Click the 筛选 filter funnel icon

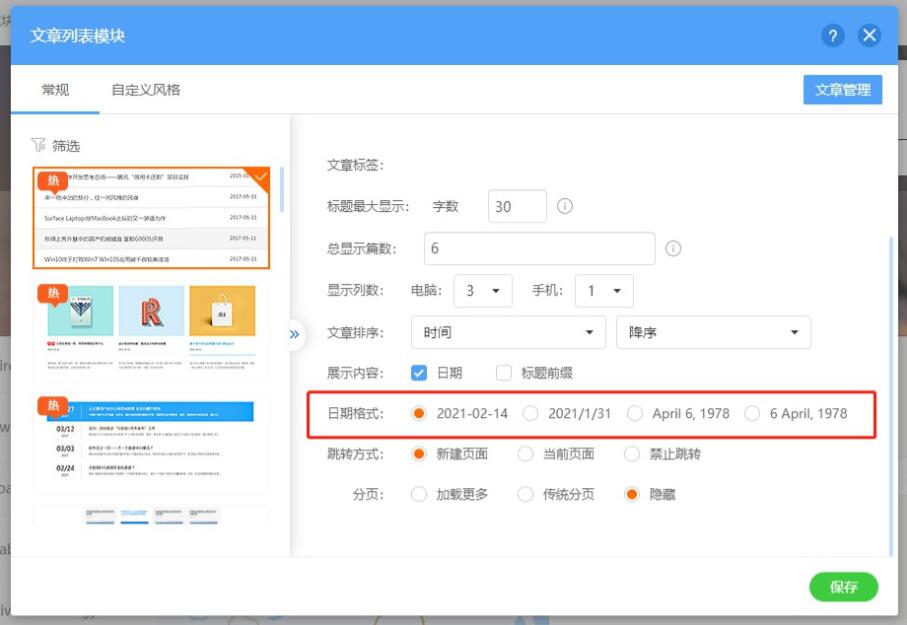point(39,145)
